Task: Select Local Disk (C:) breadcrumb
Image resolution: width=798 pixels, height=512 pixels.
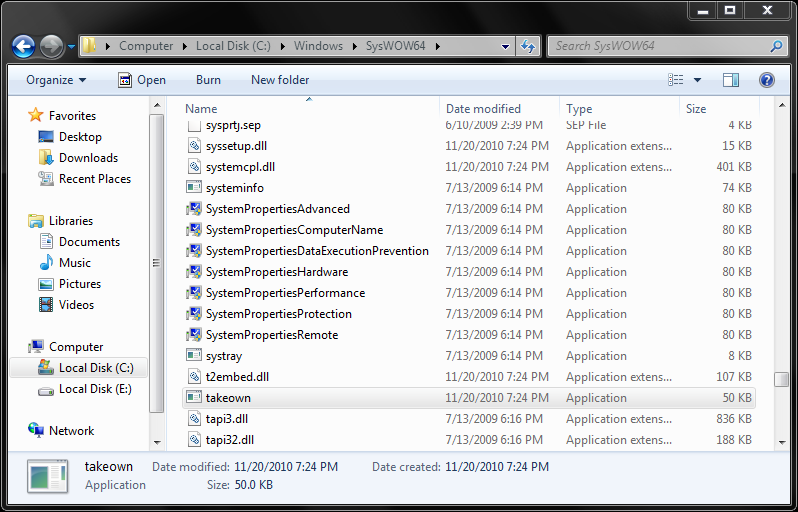Action: [233, 46]
